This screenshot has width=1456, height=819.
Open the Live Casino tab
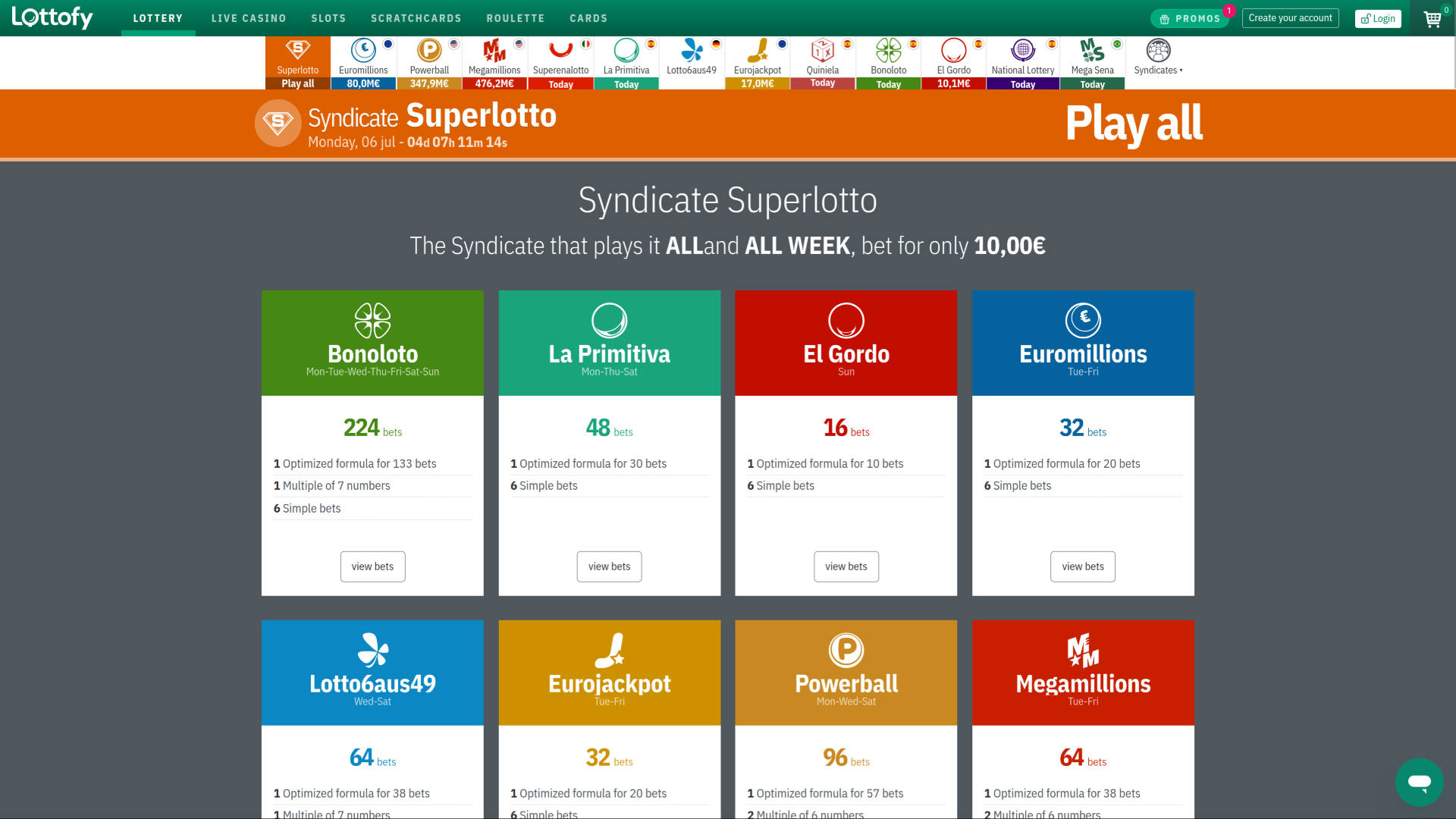pos(249,18)
